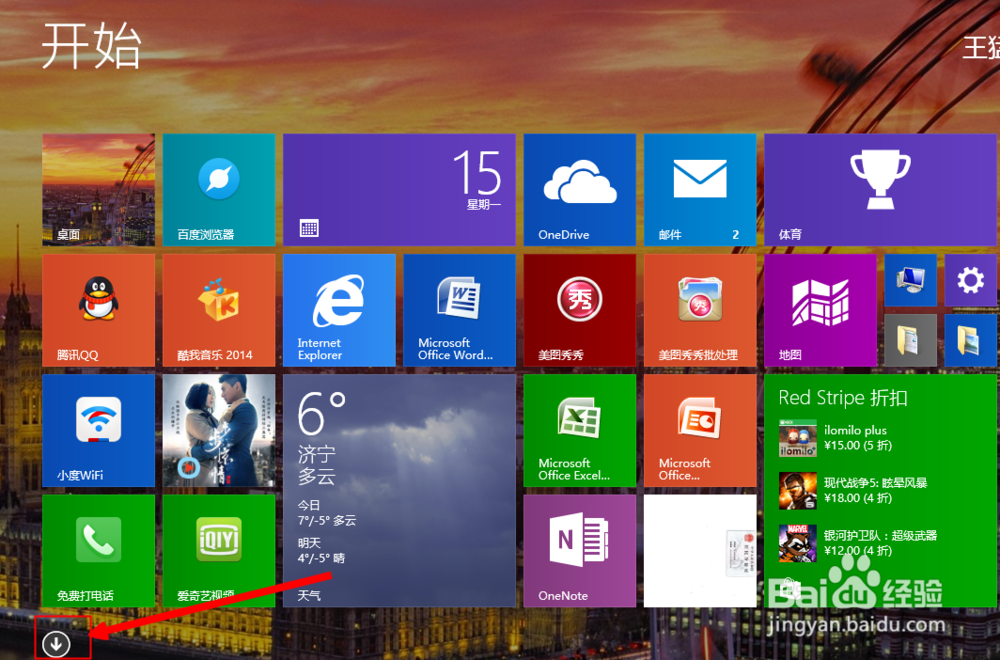This screenshot has width=1000, height=660.
Task: Launch Microsoft Office Word
Action: coord(459,310)
